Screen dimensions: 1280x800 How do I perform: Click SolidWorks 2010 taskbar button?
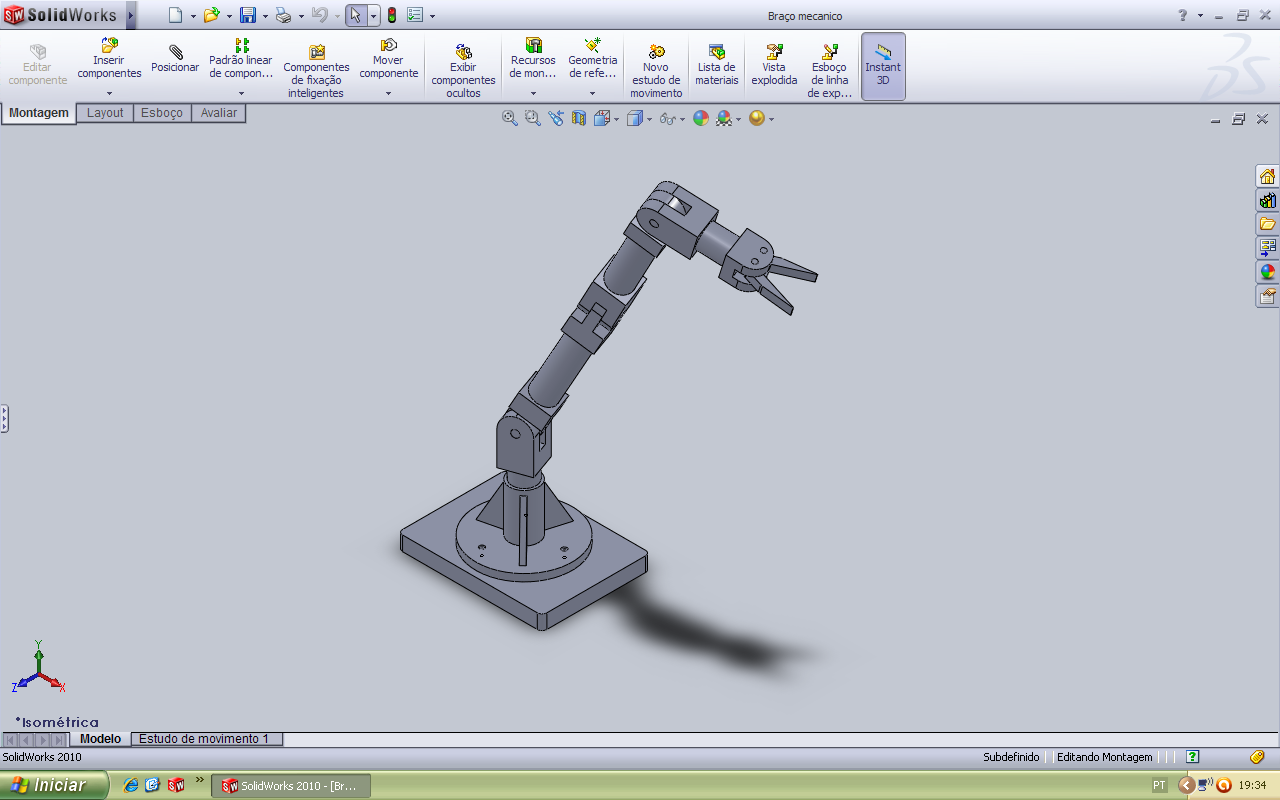tap(291, 786)
